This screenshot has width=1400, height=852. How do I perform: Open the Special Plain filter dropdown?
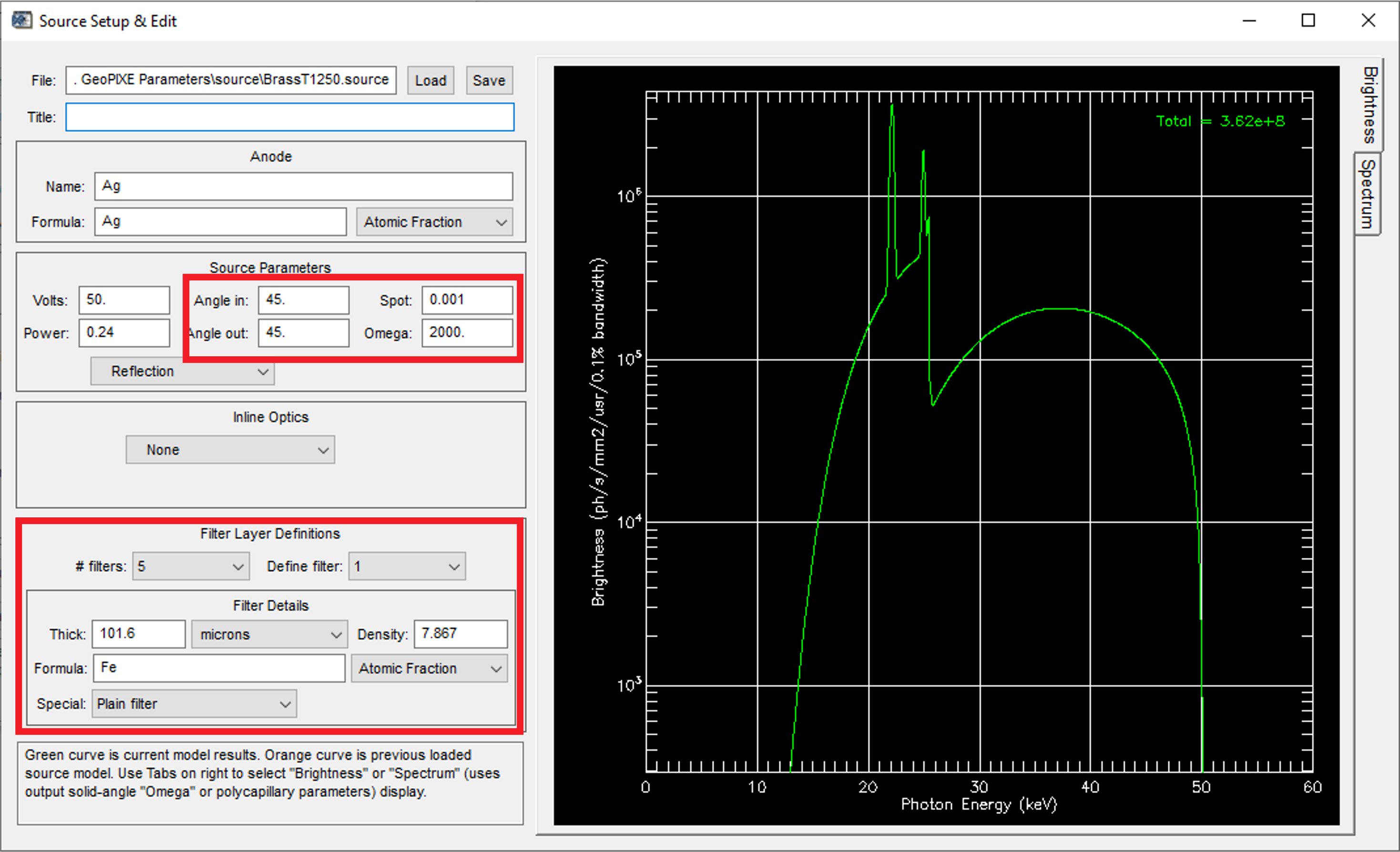[x=194, y=704]
